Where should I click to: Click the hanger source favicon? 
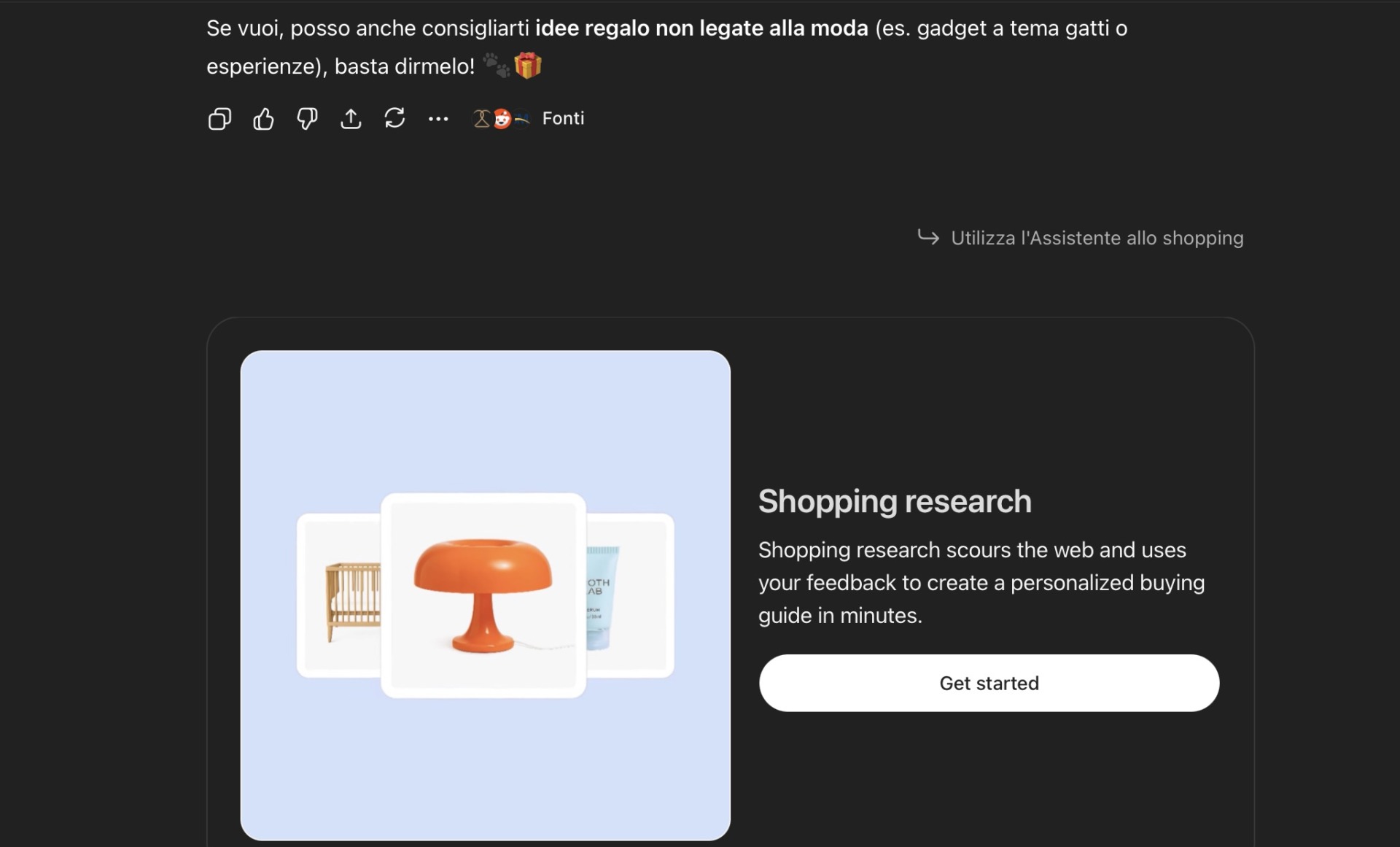[481, 119]
